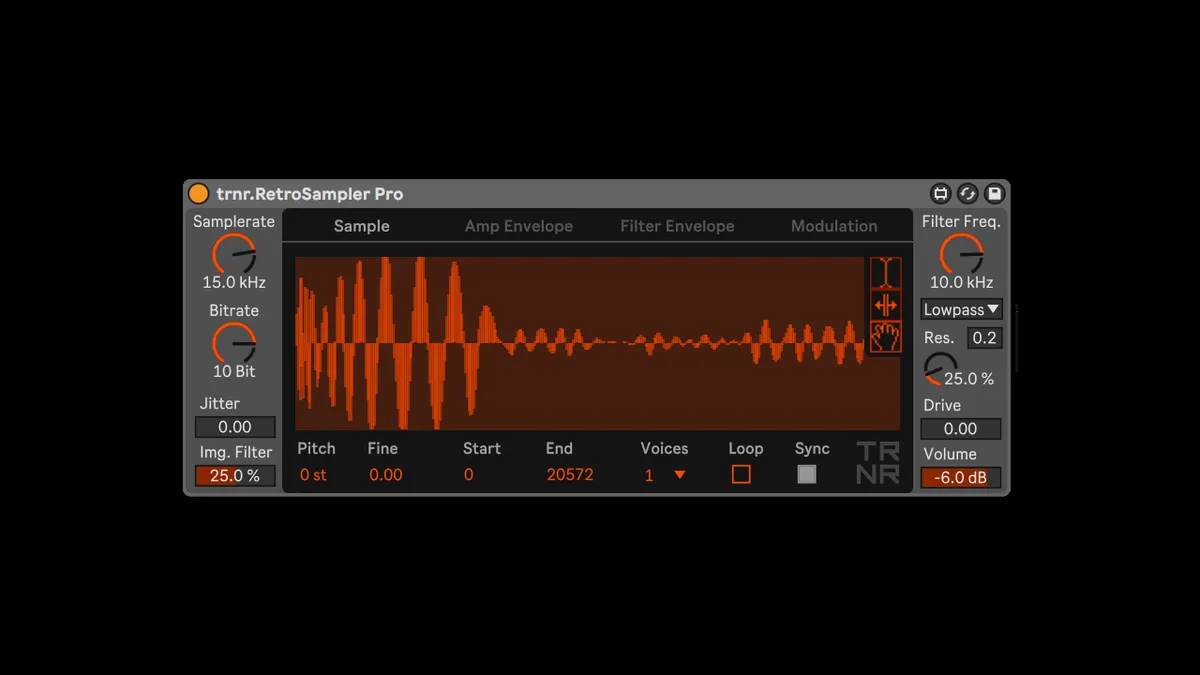Screen dimensions: 1200x675
Task: Click the Pitch value 0 st
Action: 313,475
